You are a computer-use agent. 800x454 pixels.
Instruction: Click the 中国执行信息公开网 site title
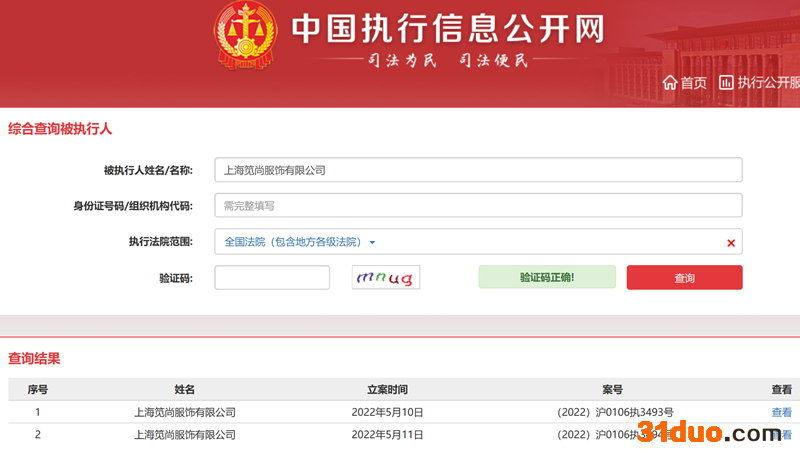[x=448, y=29]
